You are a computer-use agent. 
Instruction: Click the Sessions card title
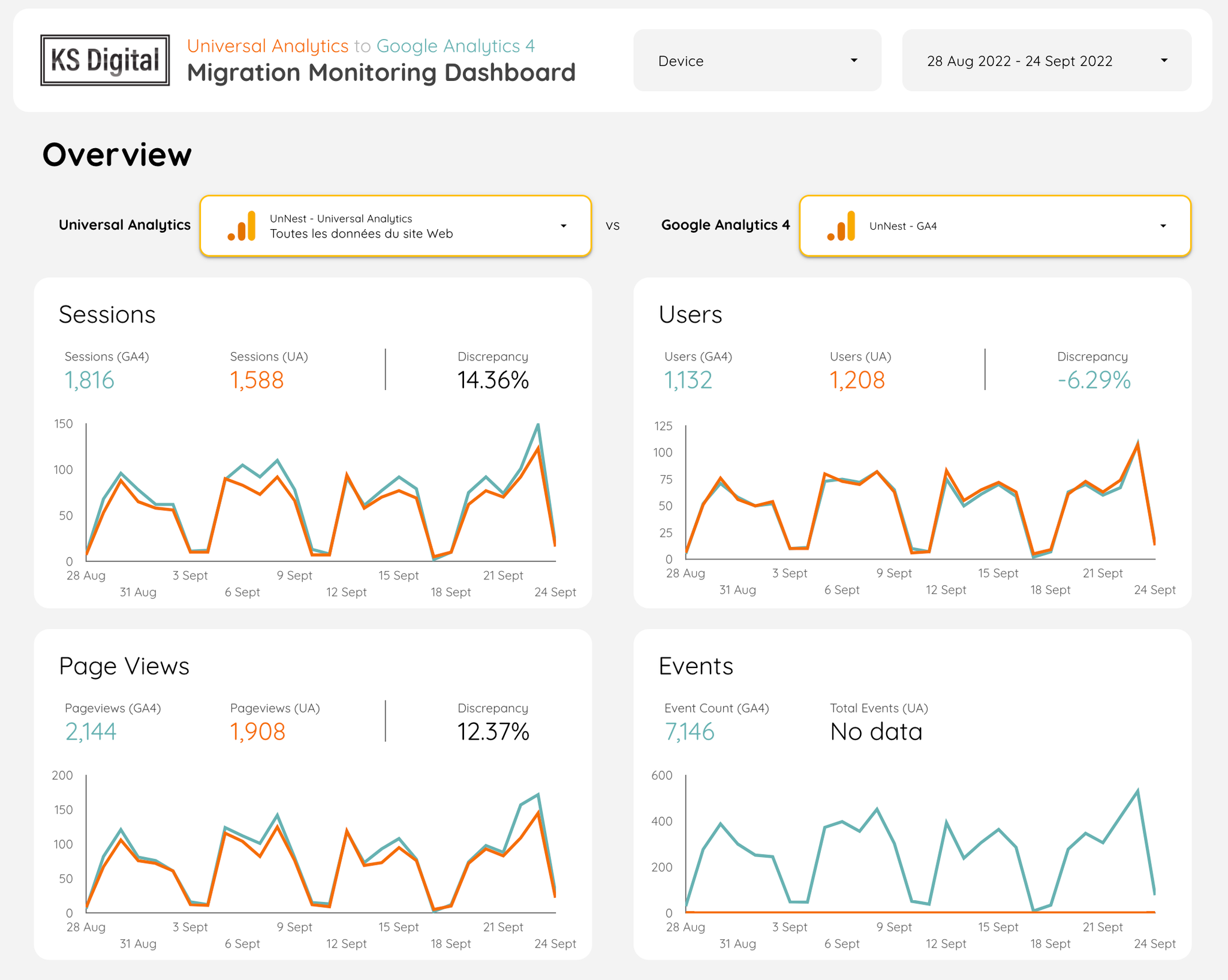pos(107,314)
